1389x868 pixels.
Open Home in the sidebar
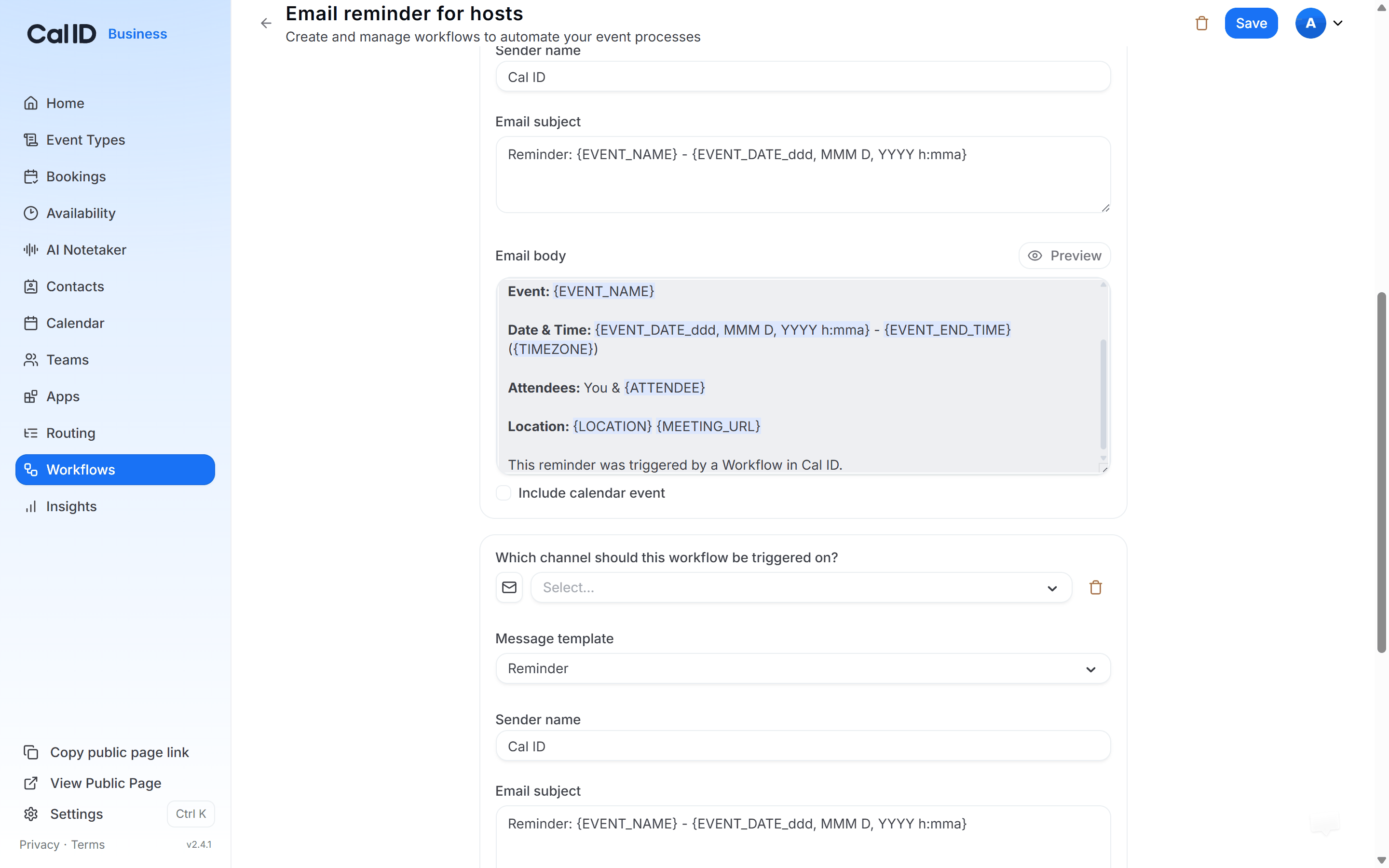point(115,103)
